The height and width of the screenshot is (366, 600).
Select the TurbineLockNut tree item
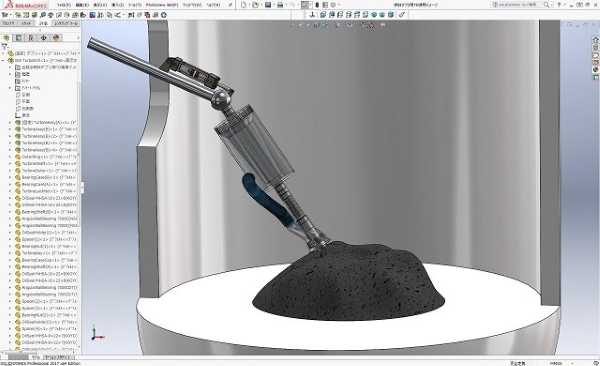click(x=46, y=191)
